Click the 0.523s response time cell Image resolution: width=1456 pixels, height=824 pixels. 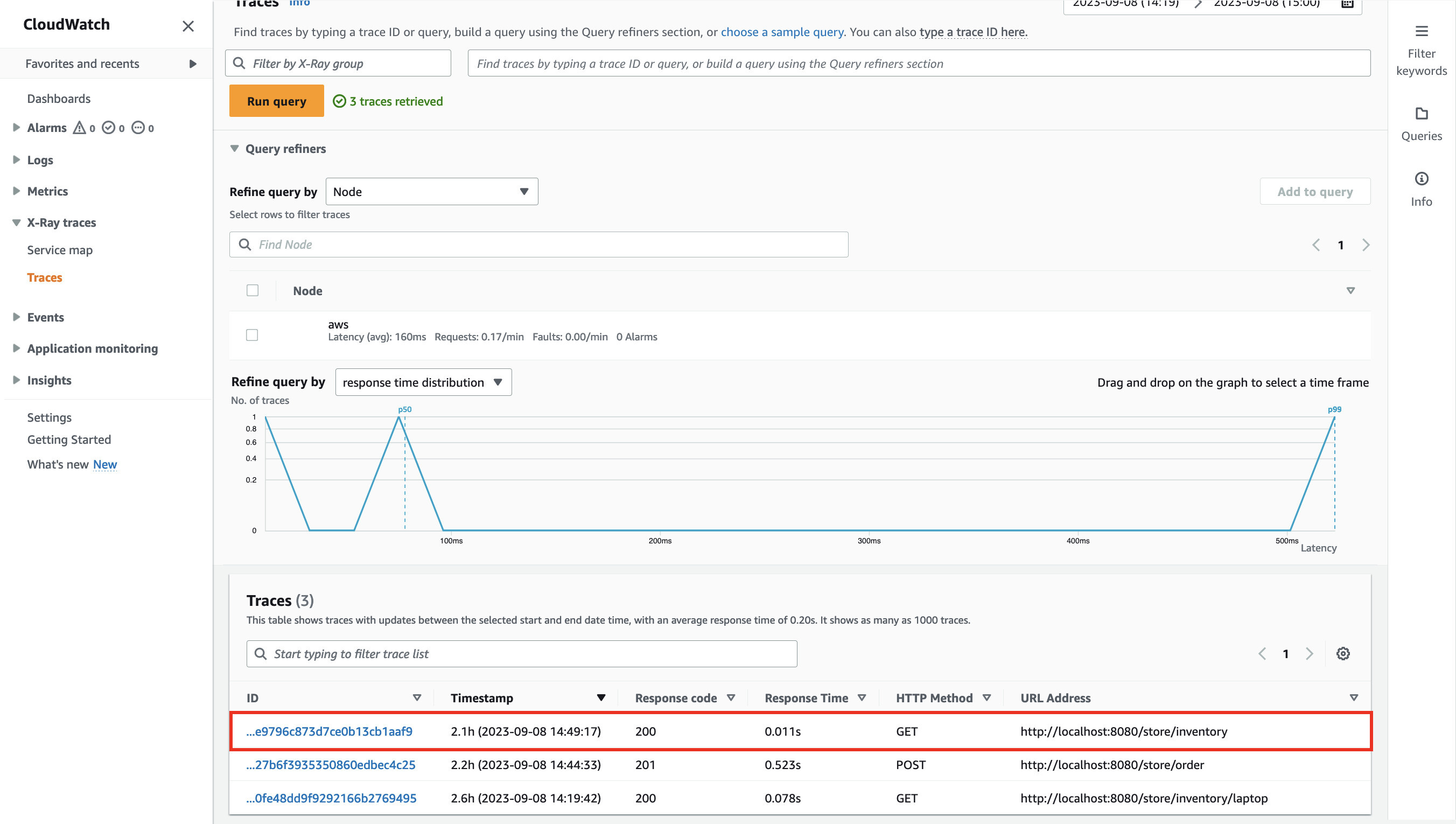(782, 765)
